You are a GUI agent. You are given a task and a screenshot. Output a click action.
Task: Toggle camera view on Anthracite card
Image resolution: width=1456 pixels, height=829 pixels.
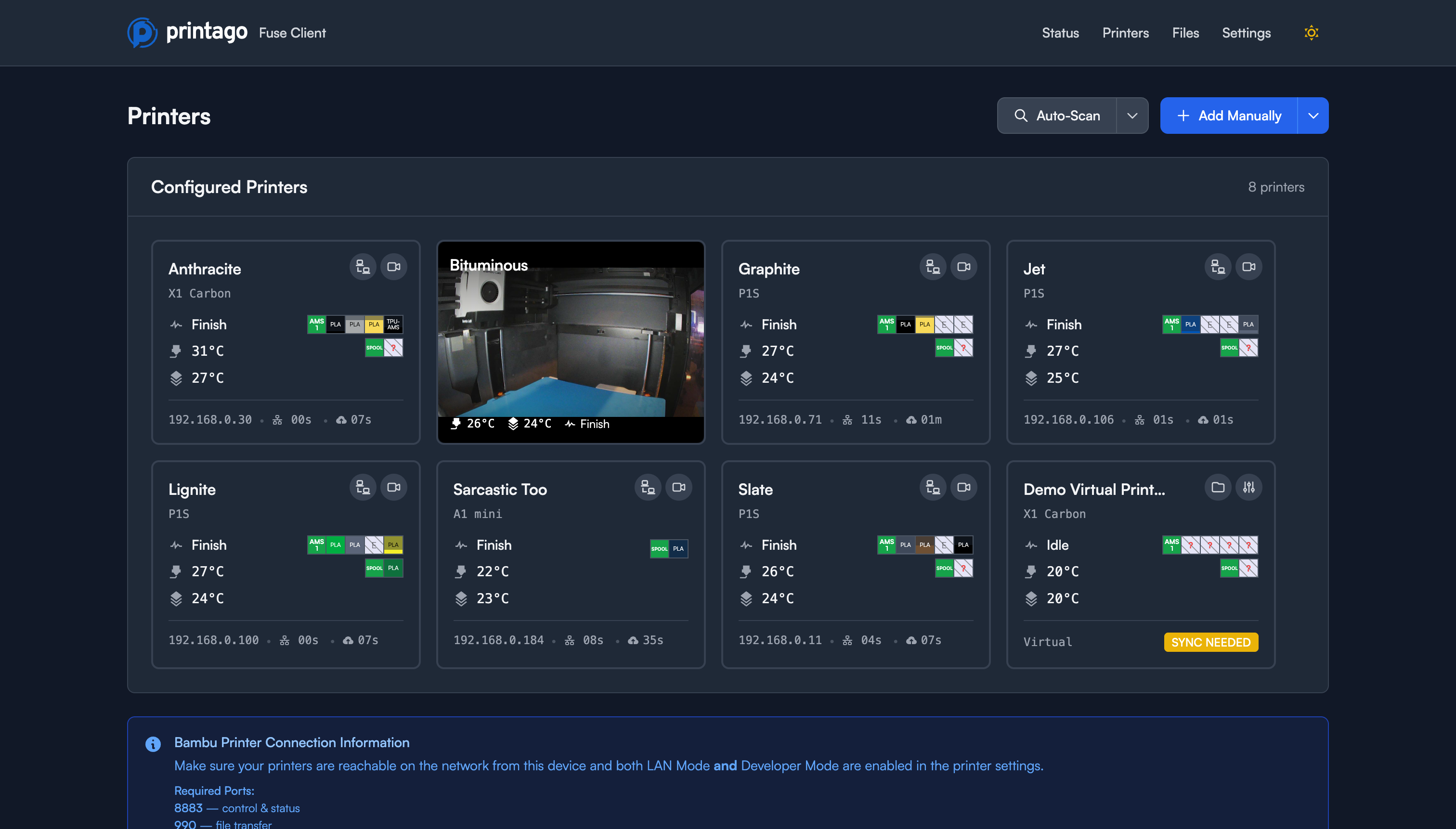(x=393, y=267)
